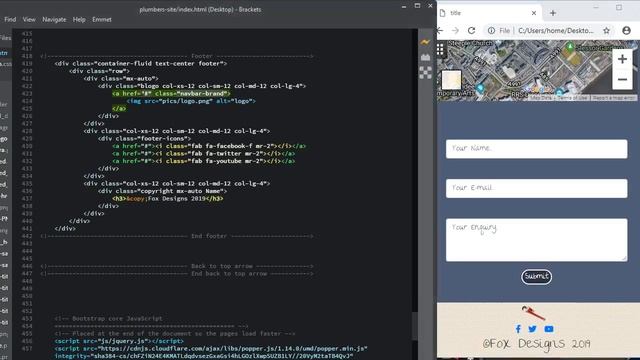Click the img src logo.png code line
This screenshot has height=360, width=640.
pyautogui.click(x=191, y=101)
